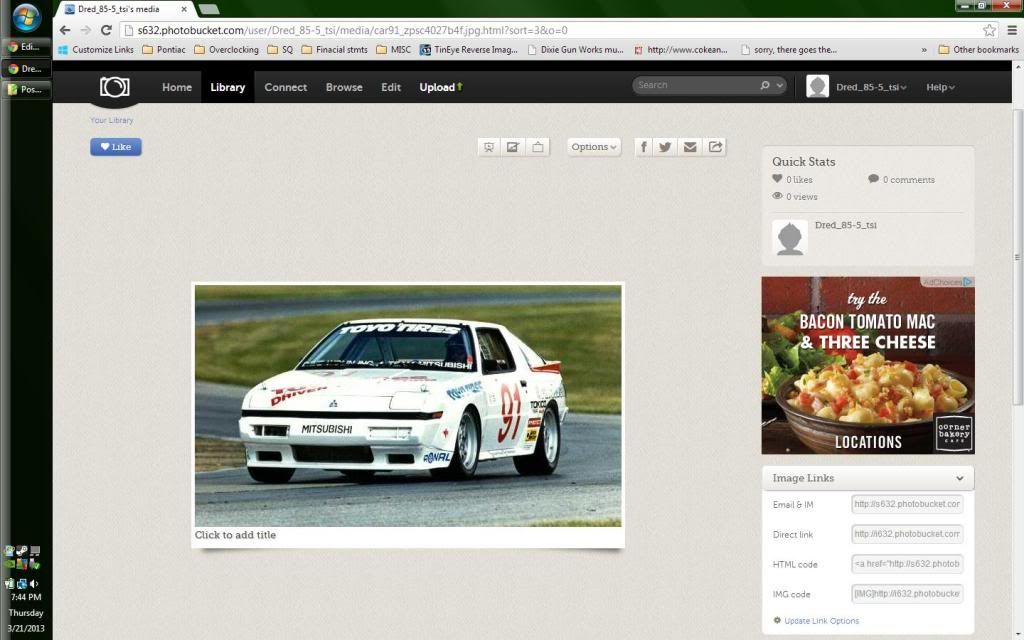
Task: Open the Dred_85-5_tsi profile link in Quick Stats
Action: (846, 225)
